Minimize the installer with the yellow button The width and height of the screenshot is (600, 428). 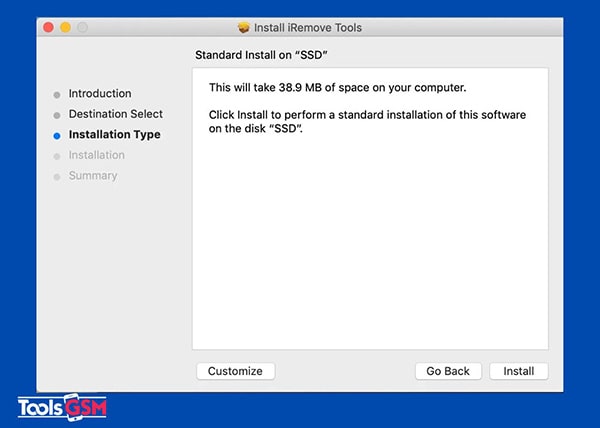65,28
